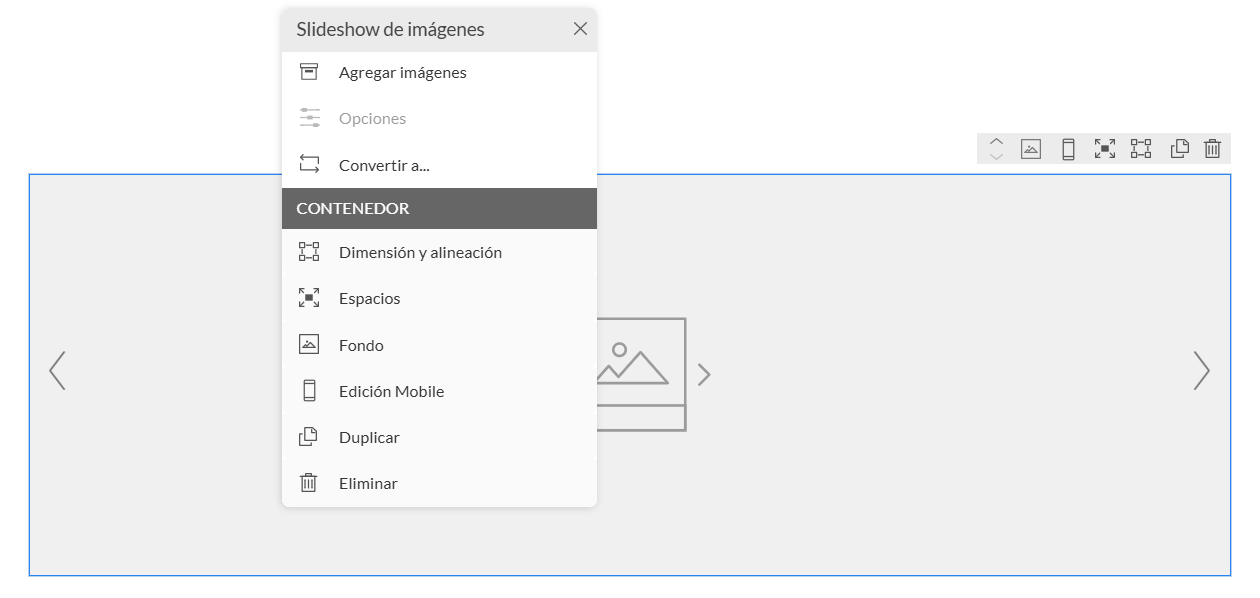The image size is (1260, 598).
Task: Click small arrow beside image placeholder
Action: pyautogui.click(x=704, y=374)
